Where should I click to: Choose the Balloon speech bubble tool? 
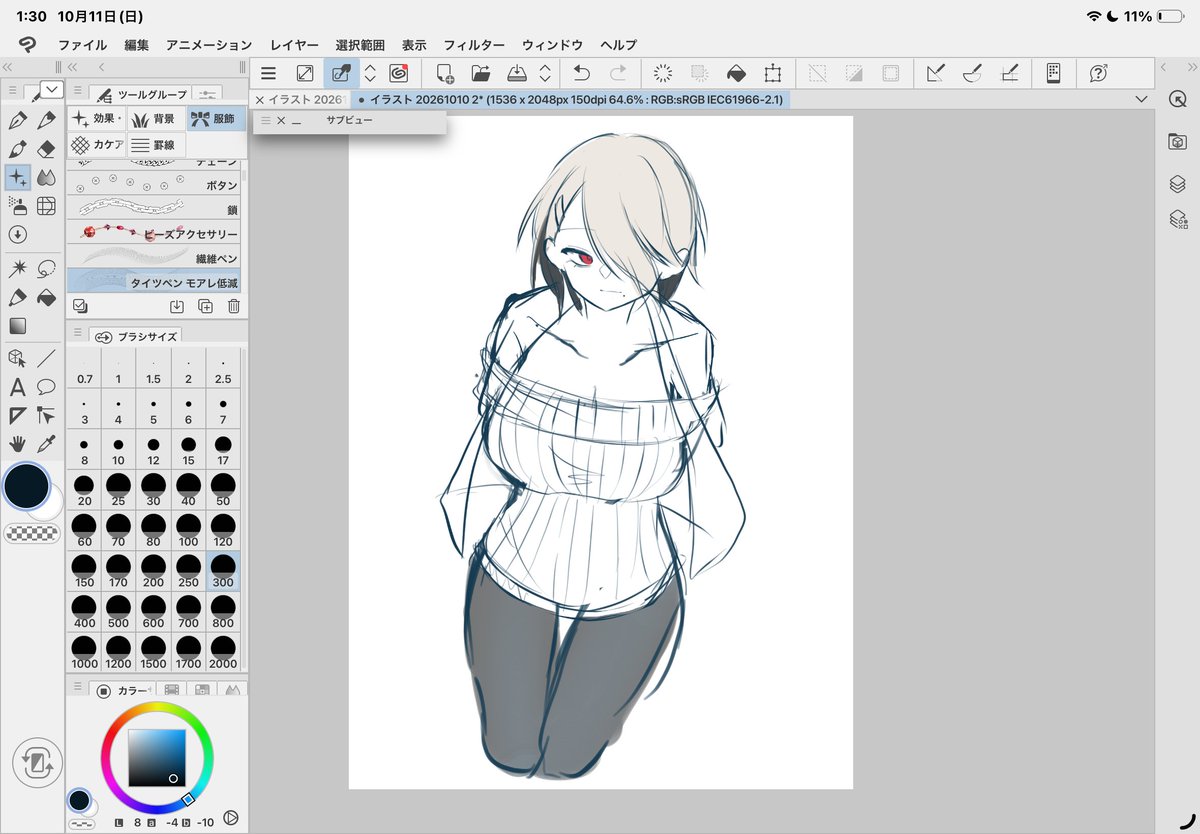(46, 387)
